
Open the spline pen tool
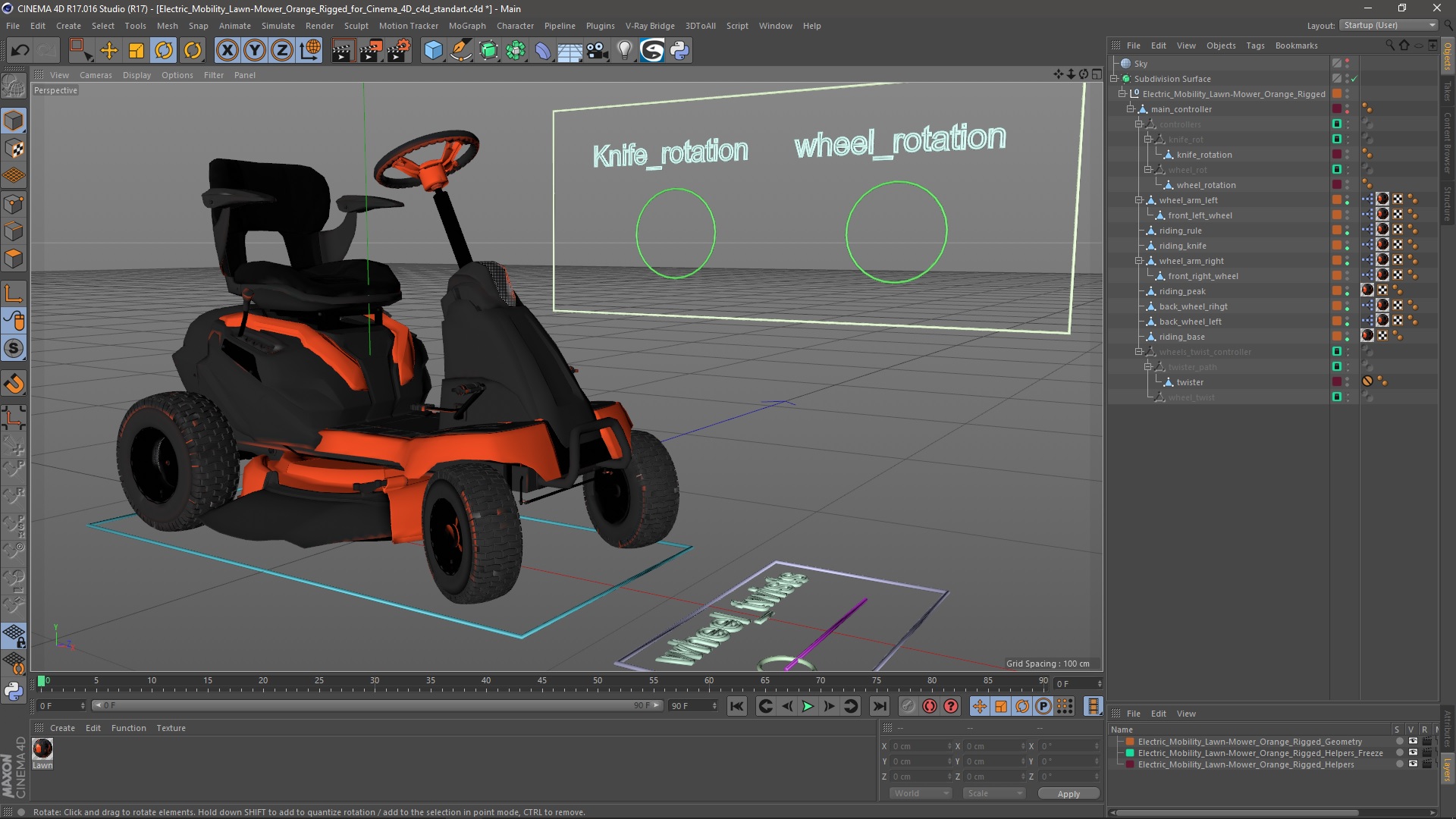coord(460,51)
